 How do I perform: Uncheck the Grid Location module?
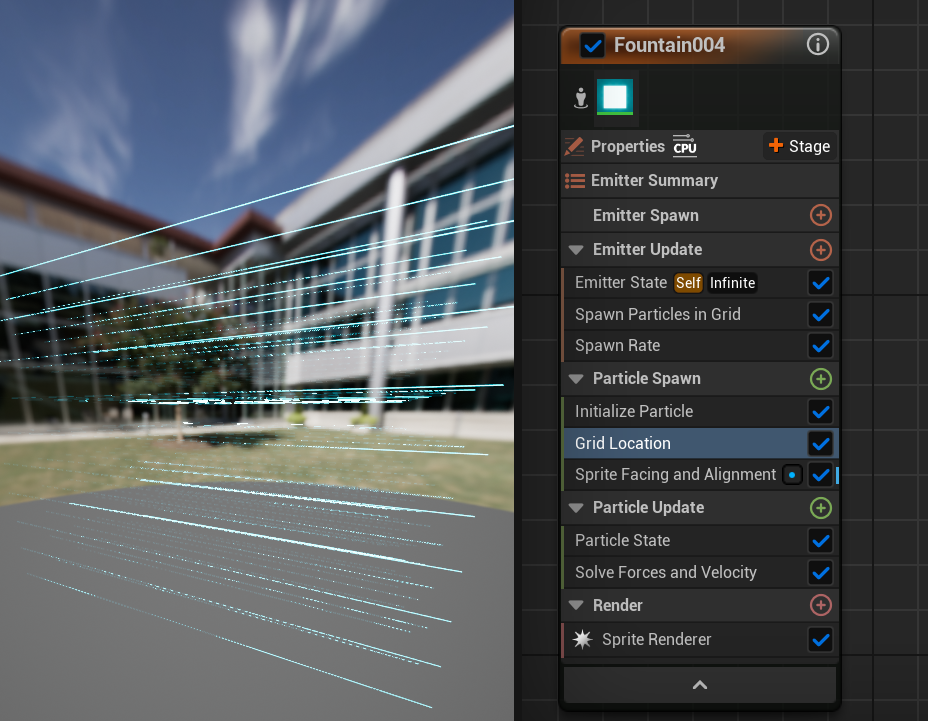click(x=820, y=443)
